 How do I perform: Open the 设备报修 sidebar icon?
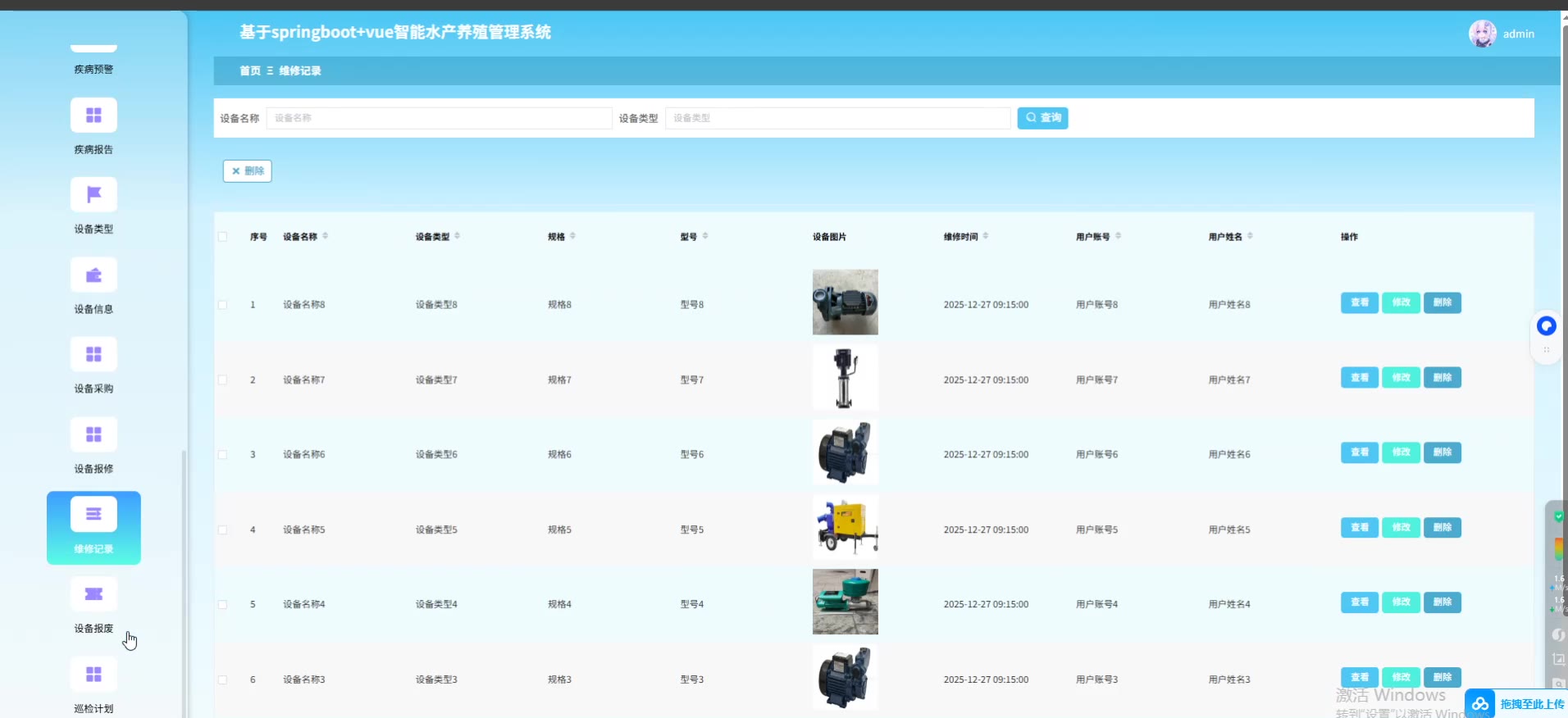[93, 434]
